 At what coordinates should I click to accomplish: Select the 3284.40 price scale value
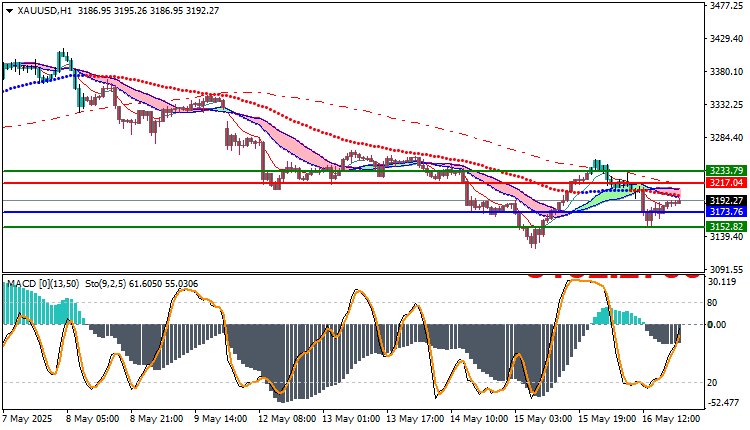tap(727, 138)
